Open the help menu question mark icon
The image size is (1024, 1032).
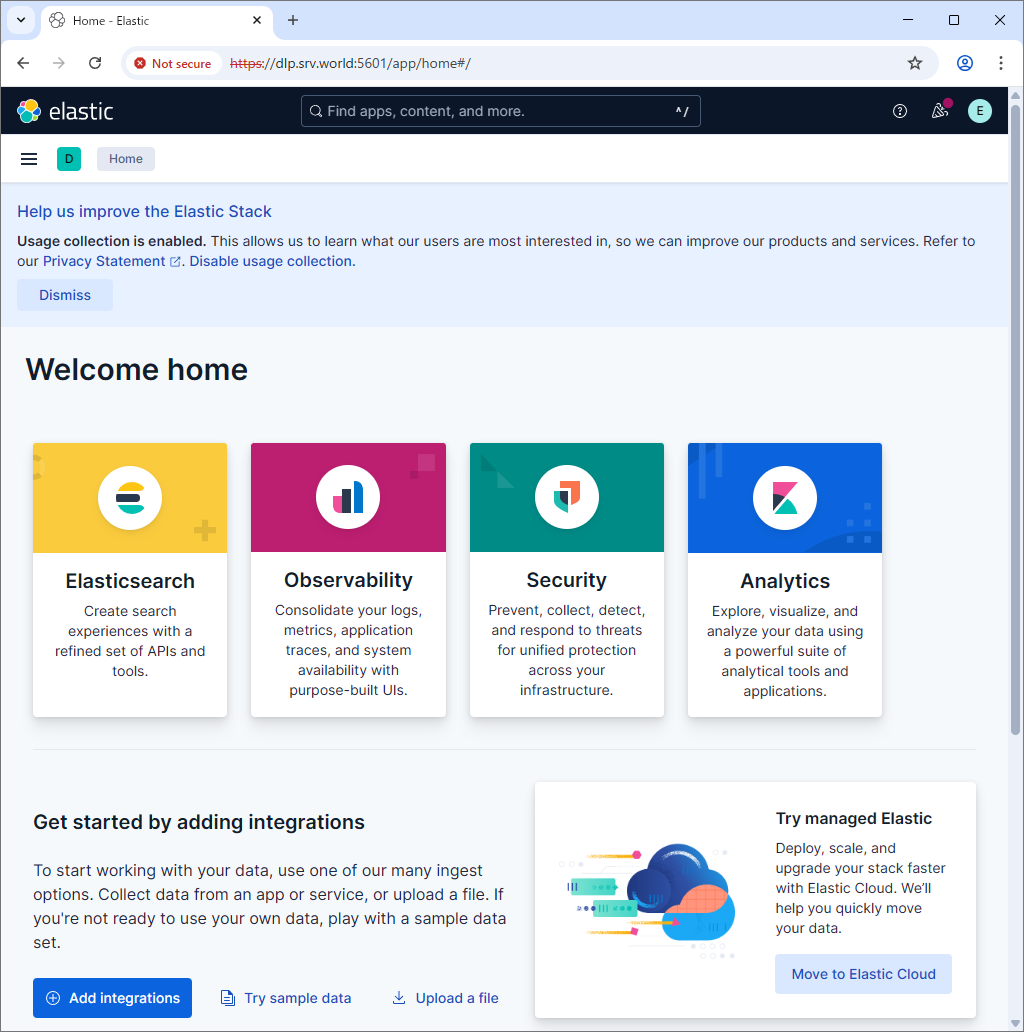click(899, 111)
